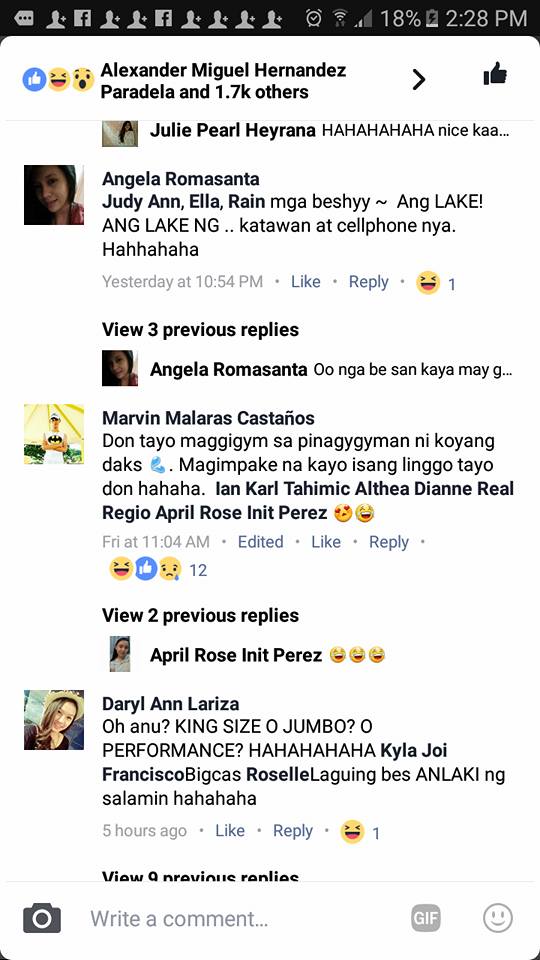Reply to Daryl Ann Lariza's comment
Screen dimensions: 540x960
point(293,831)
